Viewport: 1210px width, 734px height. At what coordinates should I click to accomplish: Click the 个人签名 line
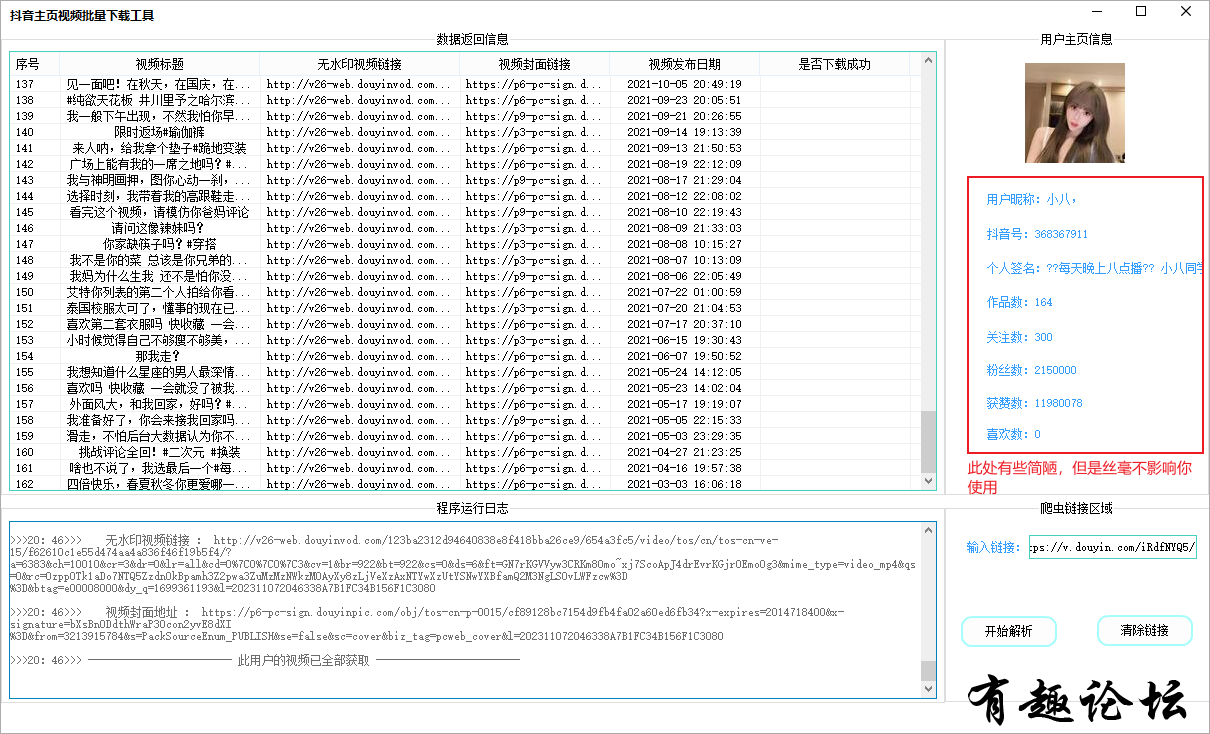tap(1094, 268)
